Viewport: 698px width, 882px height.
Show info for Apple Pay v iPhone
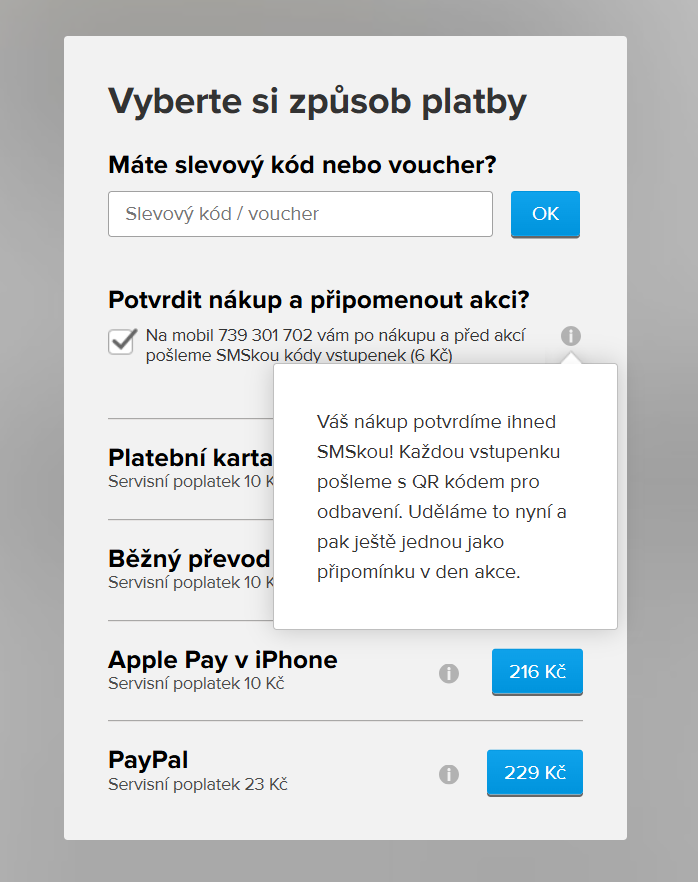[449, 674]
